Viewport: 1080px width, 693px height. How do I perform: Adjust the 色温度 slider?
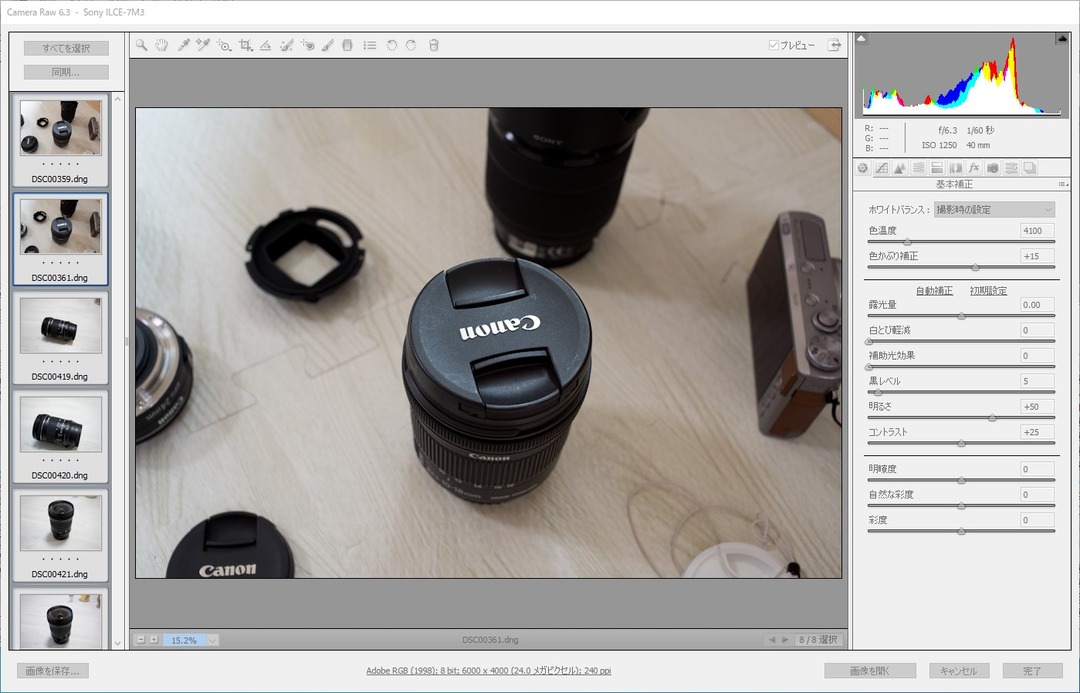tap(907, 242)
